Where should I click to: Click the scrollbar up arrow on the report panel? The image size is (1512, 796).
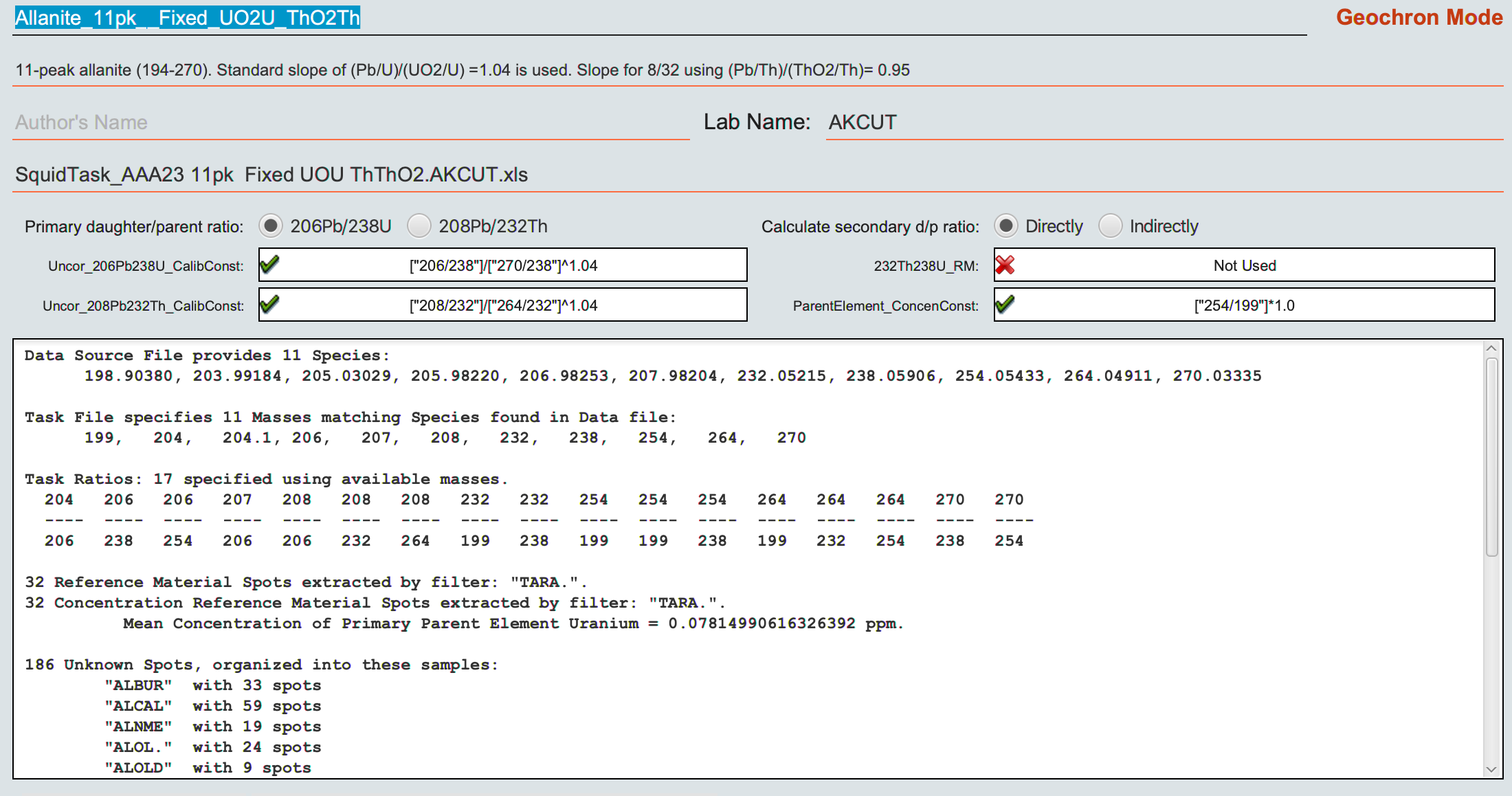[1492, 348]
